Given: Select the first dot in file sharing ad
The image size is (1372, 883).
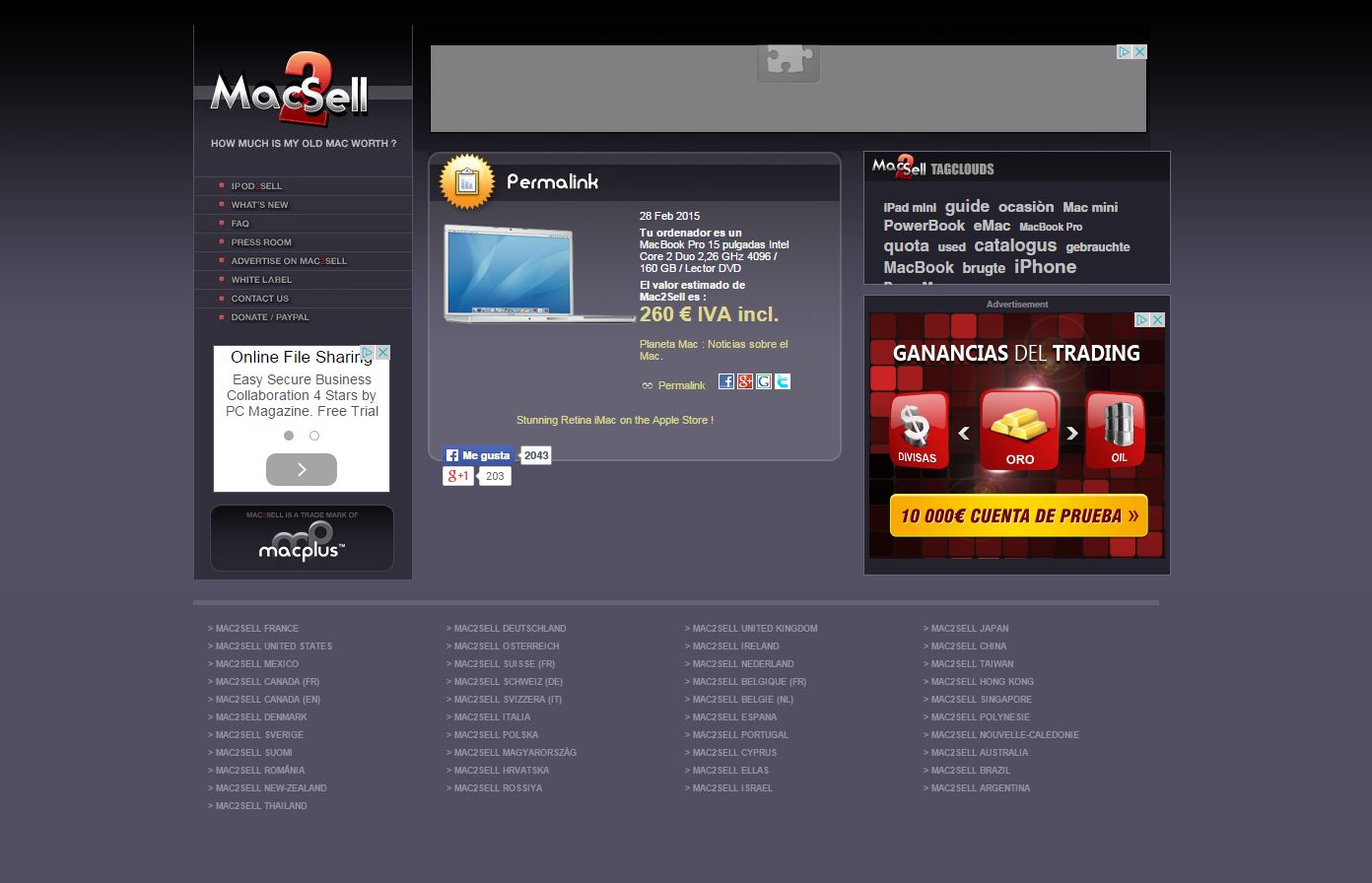Looking at the screenshot, I should point(289,436).
